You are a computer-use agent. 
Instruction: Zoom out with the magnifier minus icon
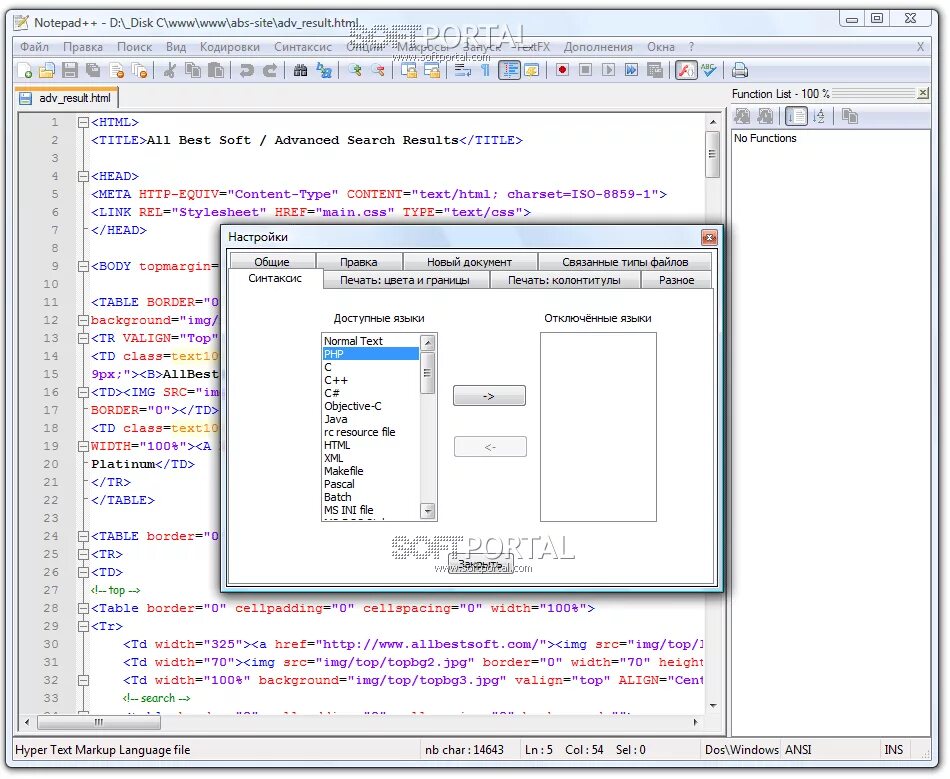378,70
